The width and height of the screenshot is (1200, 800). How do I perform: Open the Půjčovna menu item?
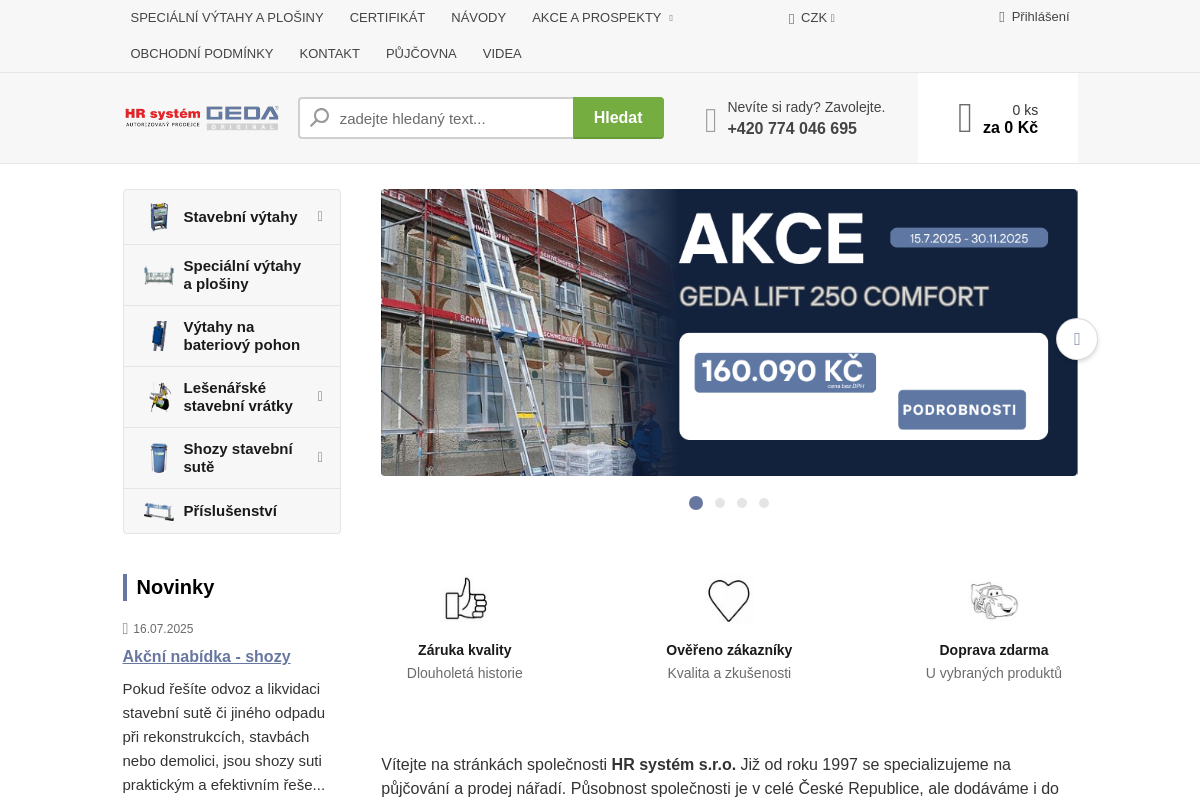(x=421, y=54)
